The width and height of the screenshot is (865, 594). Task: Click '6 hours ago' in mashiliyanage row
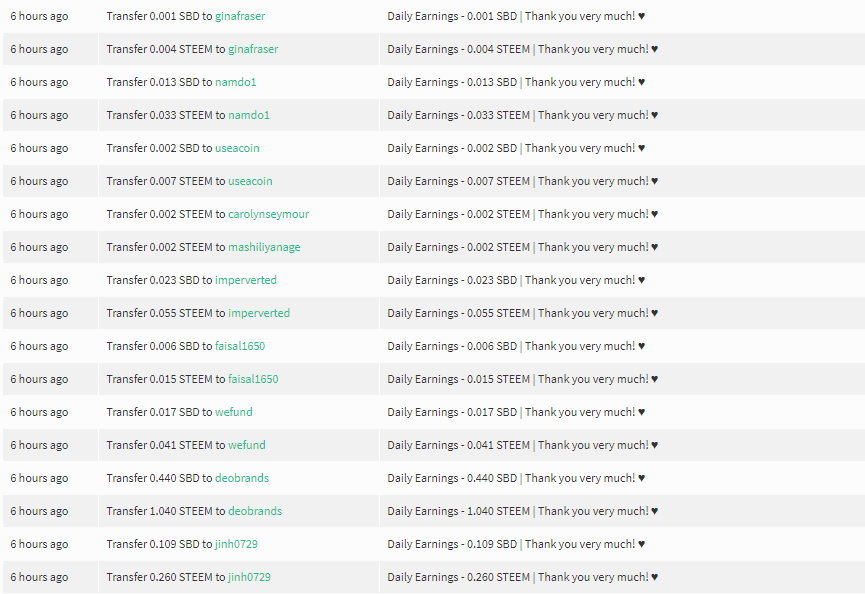click(x=39, y=248)
